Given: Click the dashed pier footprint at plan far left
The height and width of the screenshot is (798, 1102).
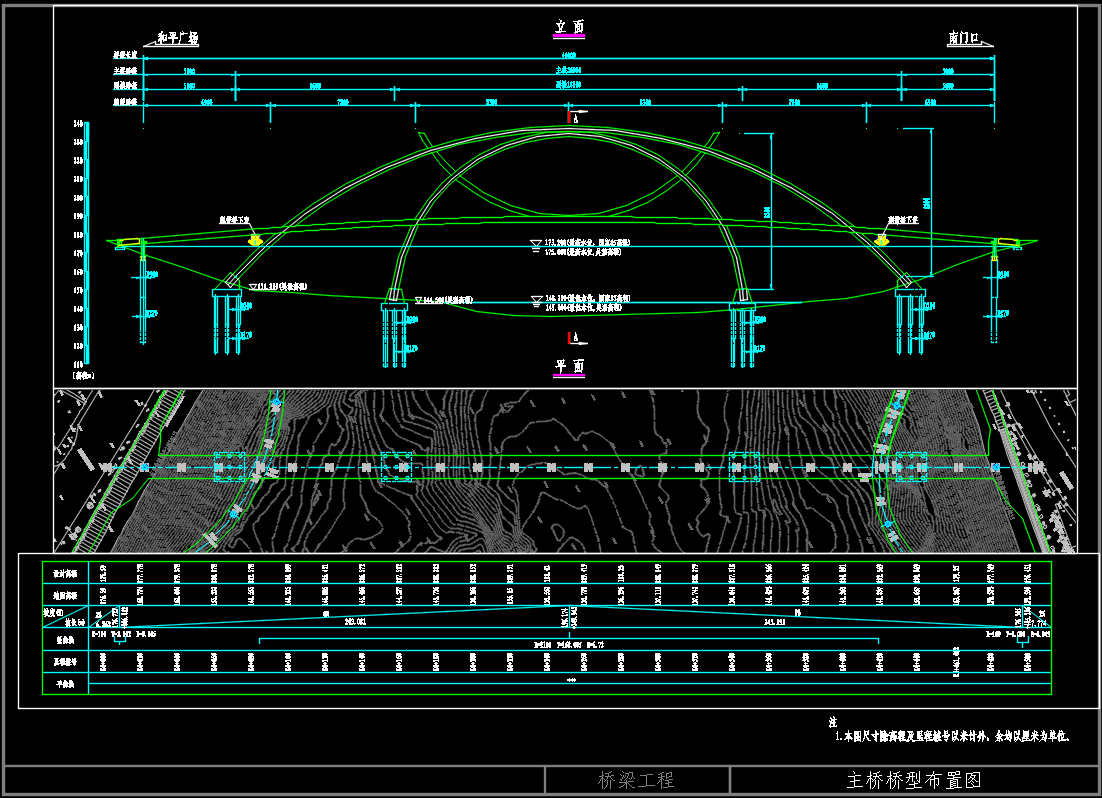Looking at the screenshot, I should point(229,466).
